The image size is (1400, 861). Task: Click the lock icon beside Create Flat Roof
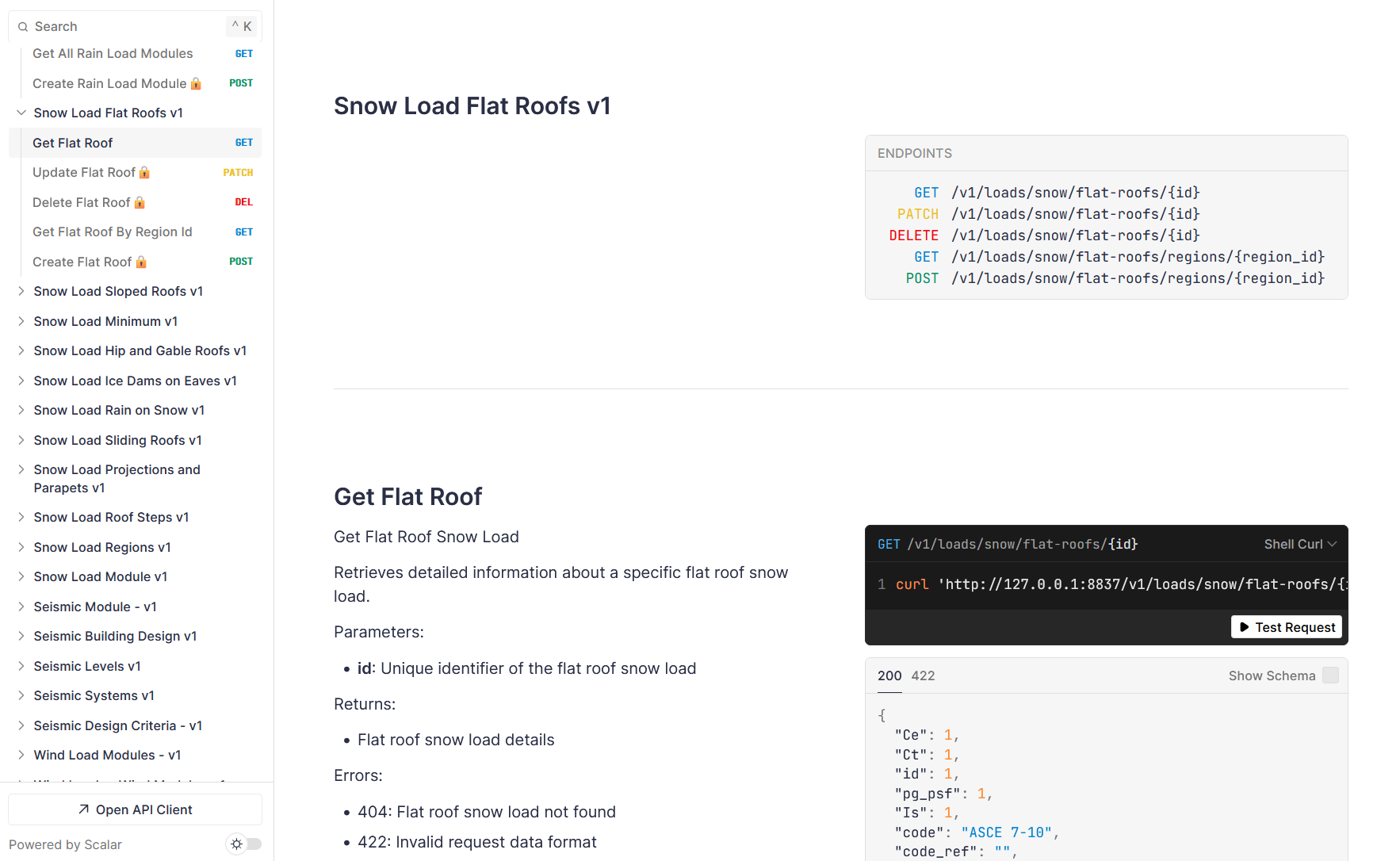pos(142,262)
